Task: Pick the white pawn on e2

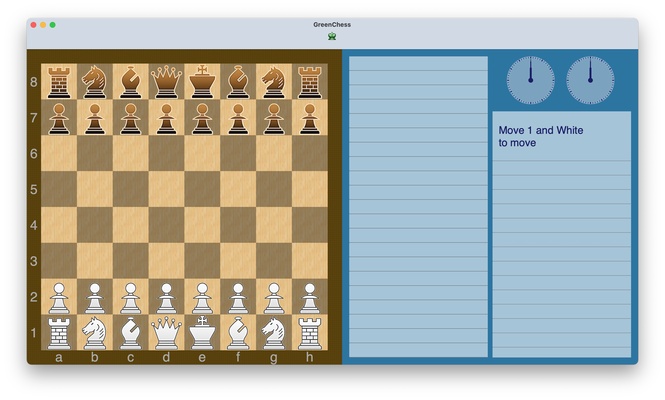Action: click(202, 298)
